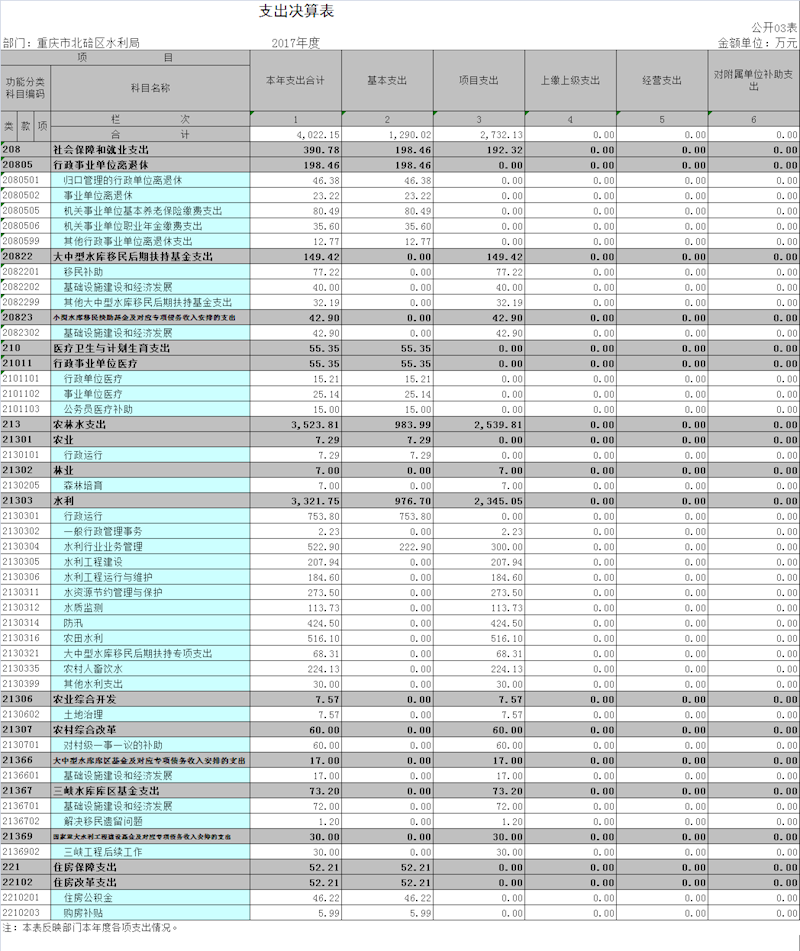800x951 pixels.
Task: Click the 经营支出 column header
Action: (x=662, y=80)
